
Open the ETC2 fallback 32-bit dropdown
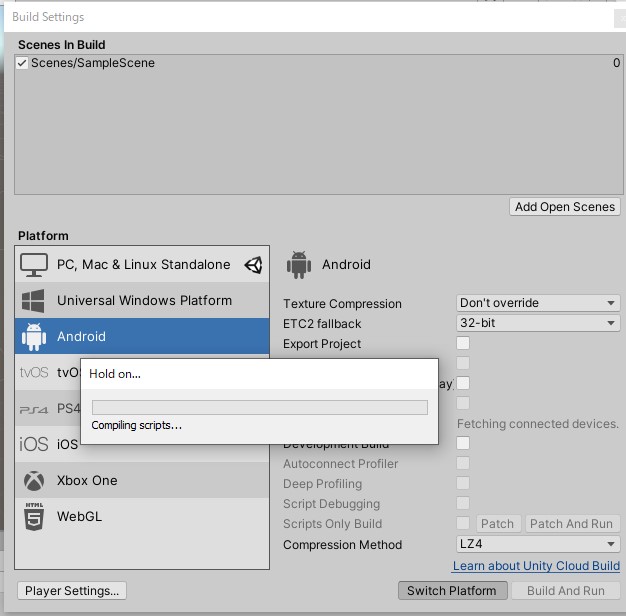click(538, 323)
